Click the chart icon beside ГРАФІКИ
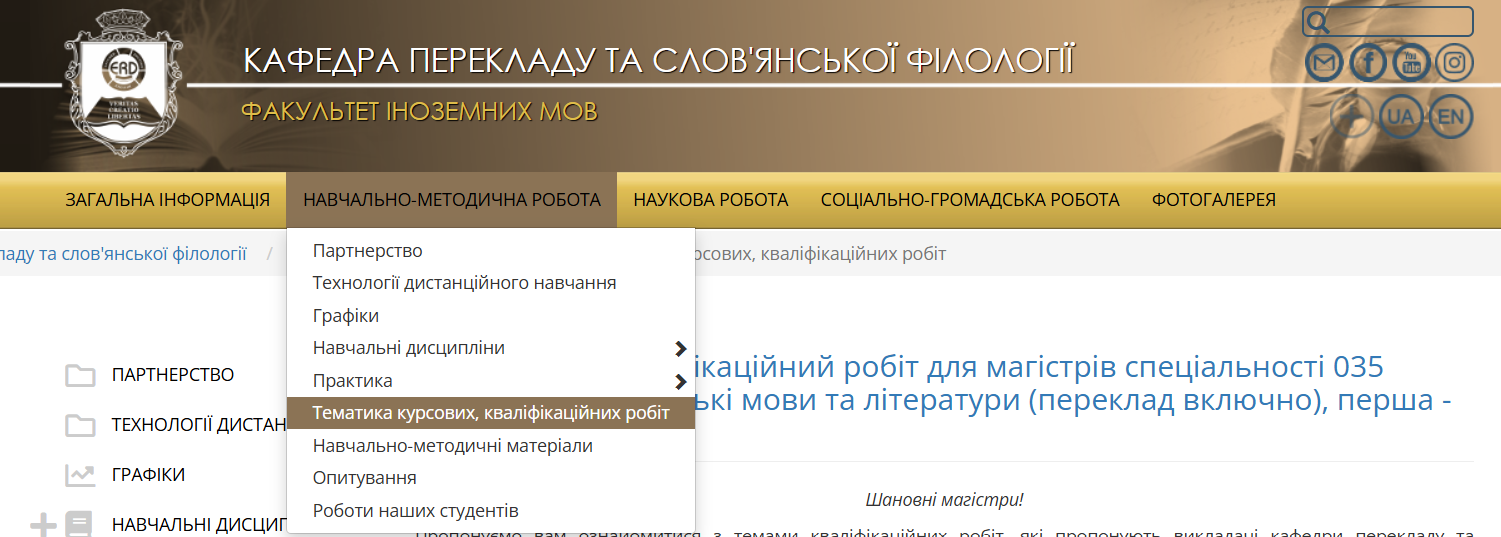Screen dimensions: 1501x537 [80, 475]
